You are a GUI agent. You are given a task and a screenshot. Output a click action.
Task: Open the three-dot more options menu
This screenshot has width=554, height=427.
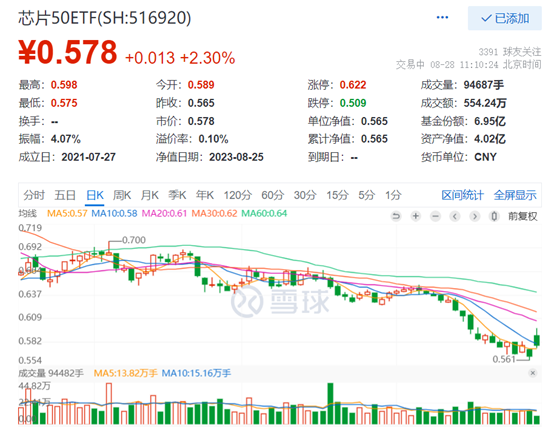[442, 17]
